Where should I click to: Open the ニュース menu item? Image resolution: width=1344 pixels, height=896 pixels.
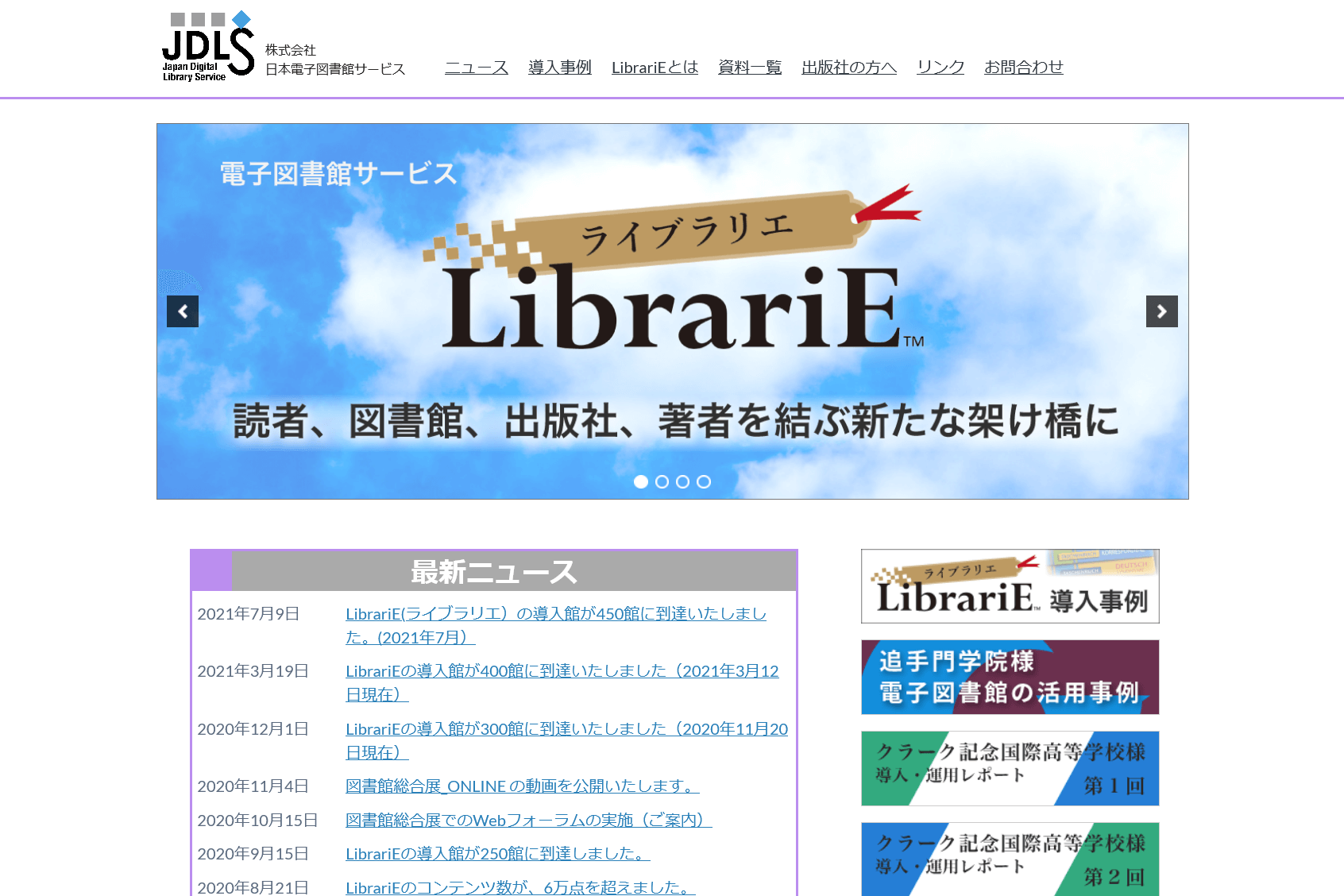[x=477, y=68]
